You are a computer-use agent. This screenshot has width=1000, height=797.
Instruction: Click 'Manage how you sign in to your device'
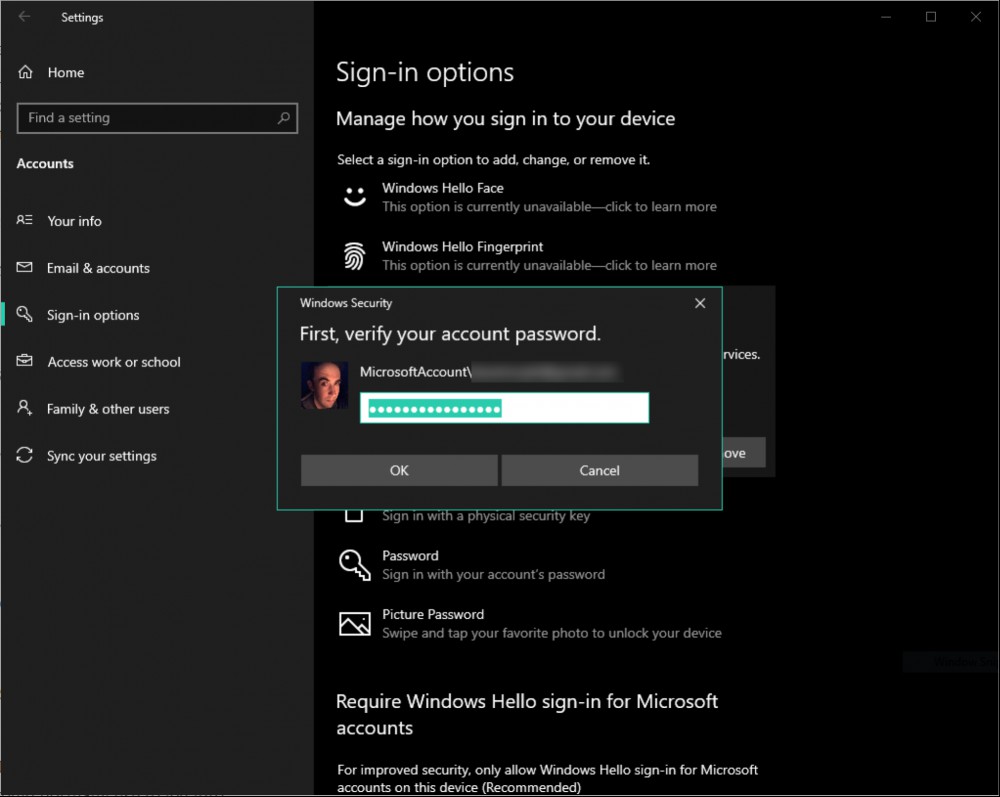tap(505, 119)
